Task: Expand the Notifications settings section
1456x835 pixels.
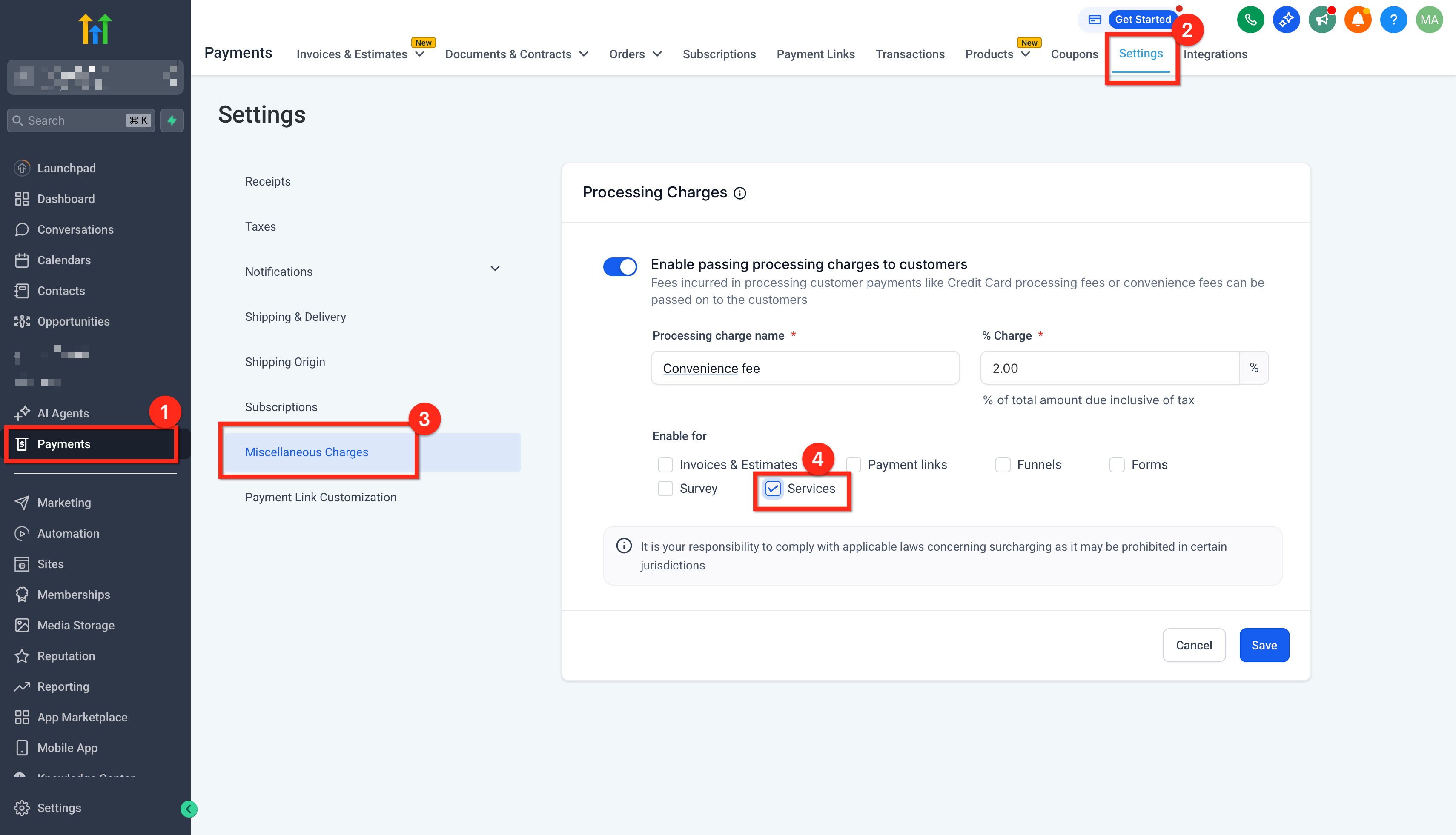Action: [x=495, y=269]
